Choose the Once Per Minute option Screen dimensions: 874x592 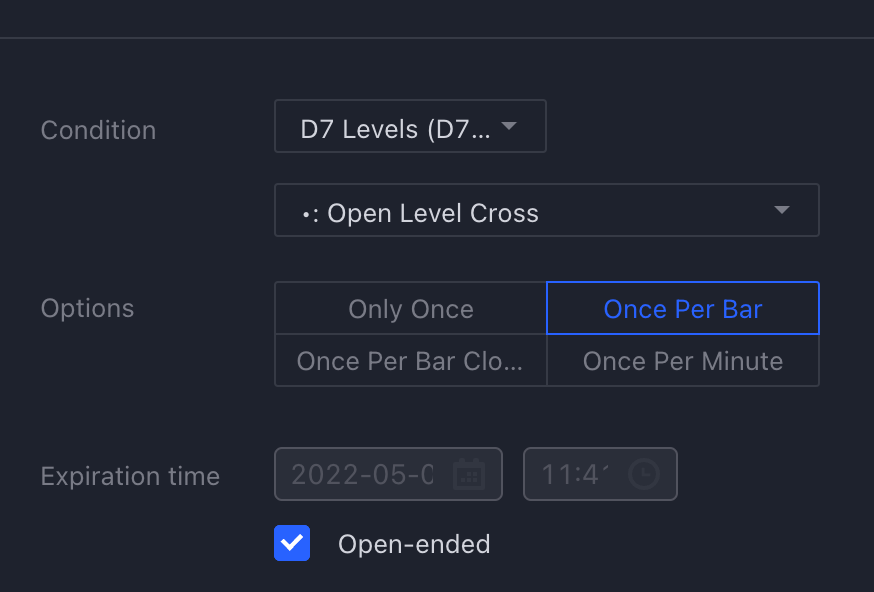tap(683, 361)
